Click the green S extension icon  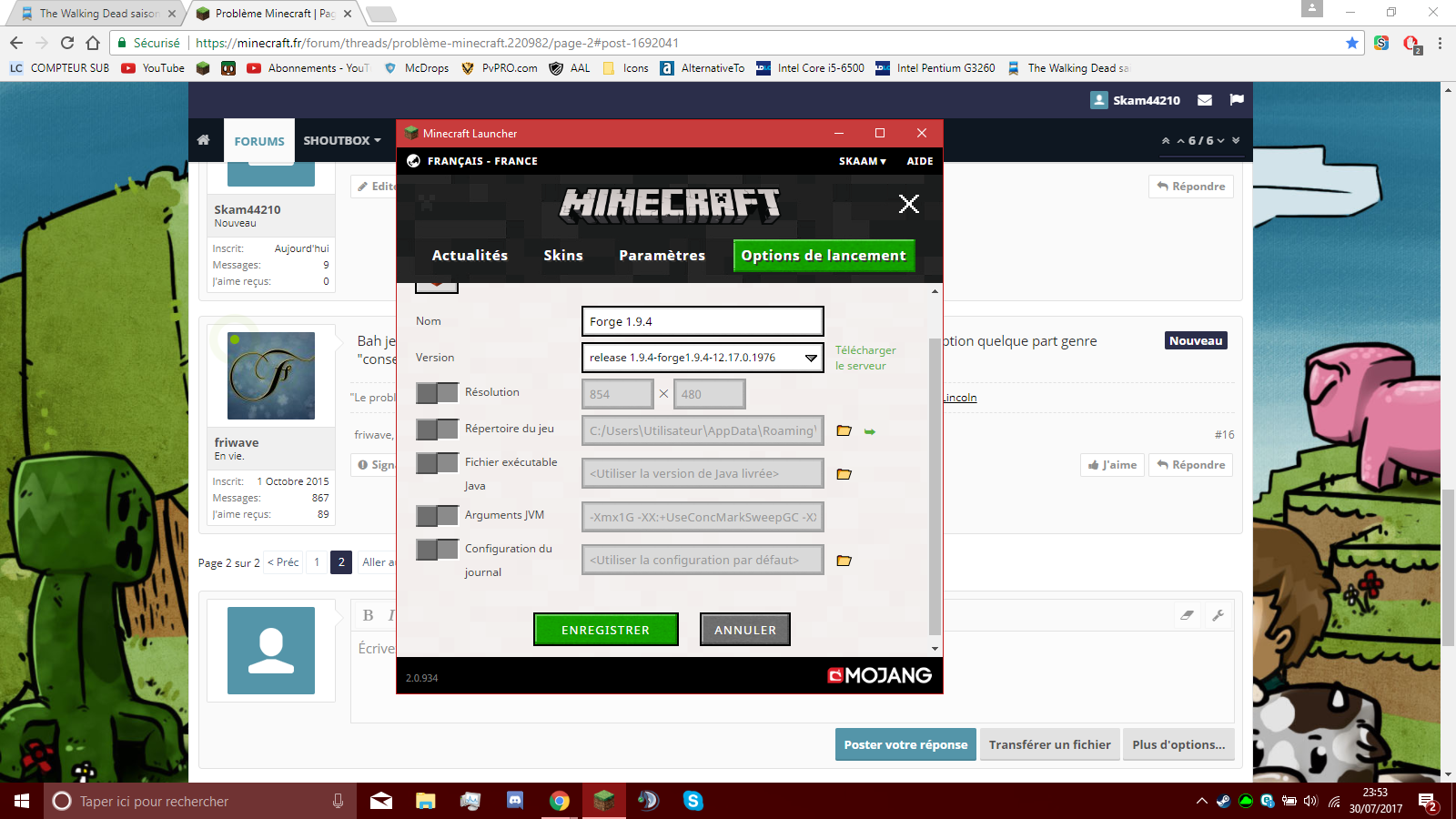[x=1381, y=43]
